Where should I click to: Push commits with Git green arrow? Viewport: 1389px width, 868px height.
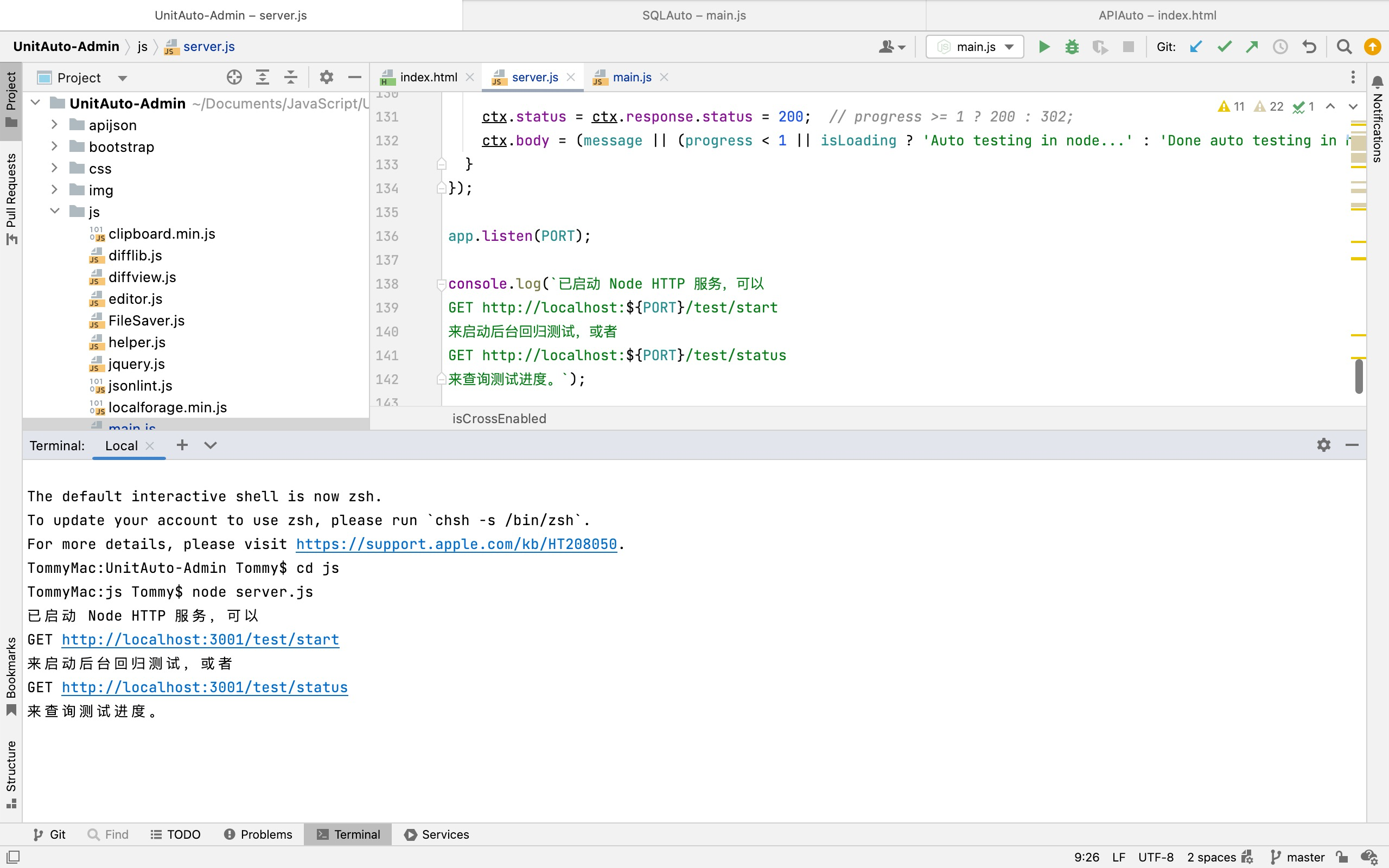pyautogui.click(x=1252, y=47)
